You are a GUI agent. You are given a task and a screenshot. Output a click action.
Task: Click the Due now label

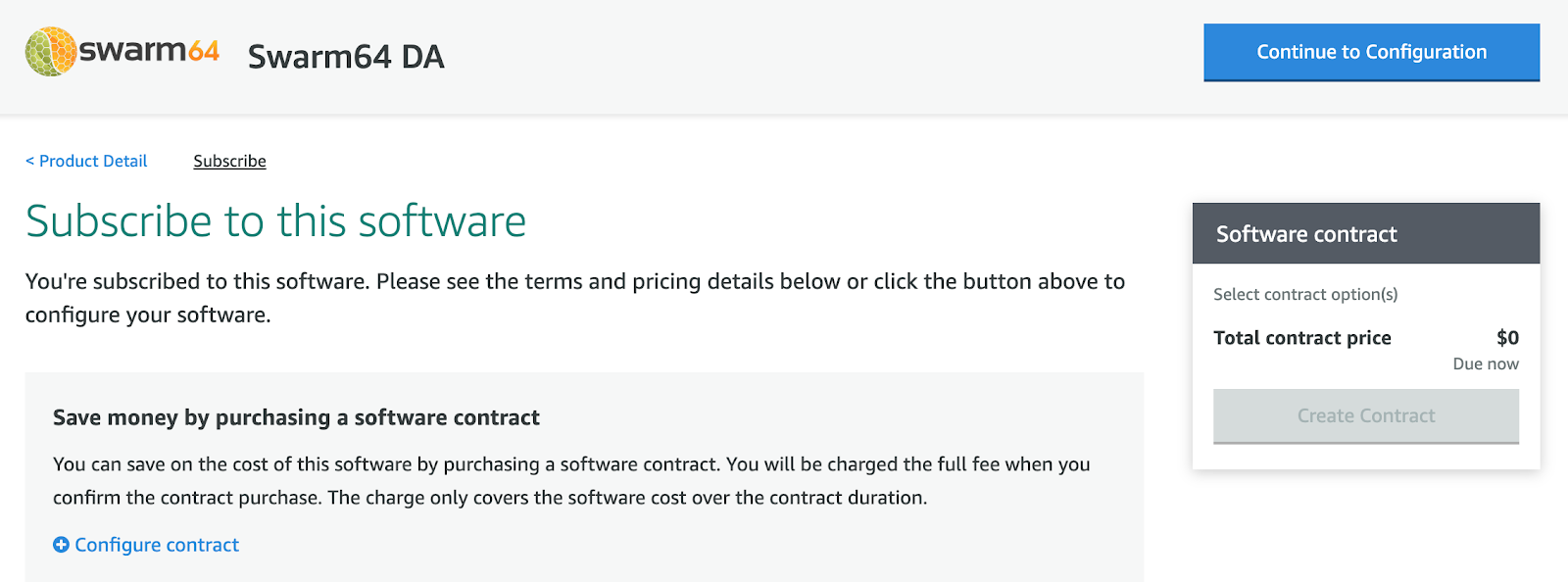pyautogui.click(x=1485, y=364)
